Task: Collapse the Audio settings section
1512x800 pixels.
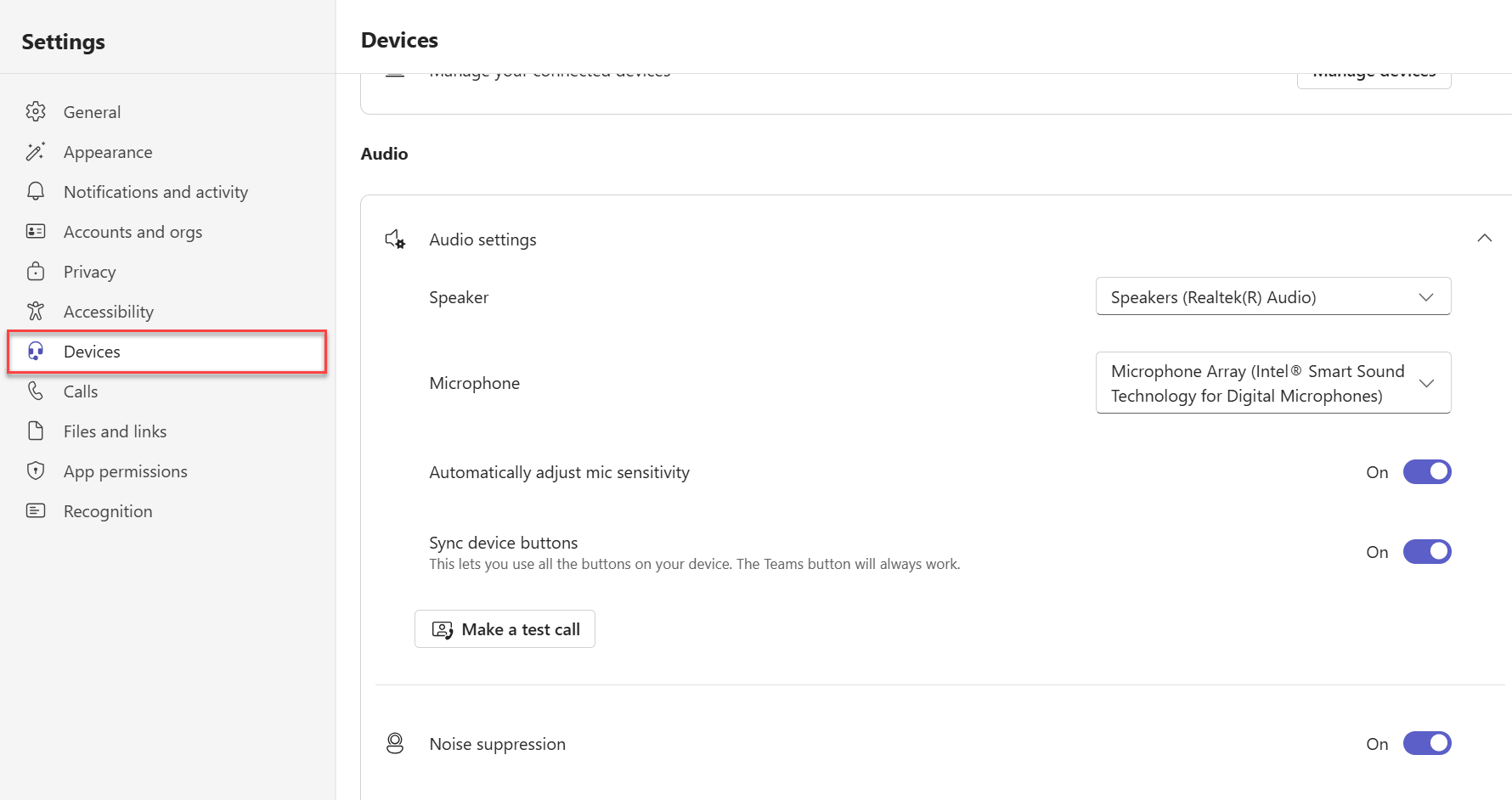Action: (1484, 239)
